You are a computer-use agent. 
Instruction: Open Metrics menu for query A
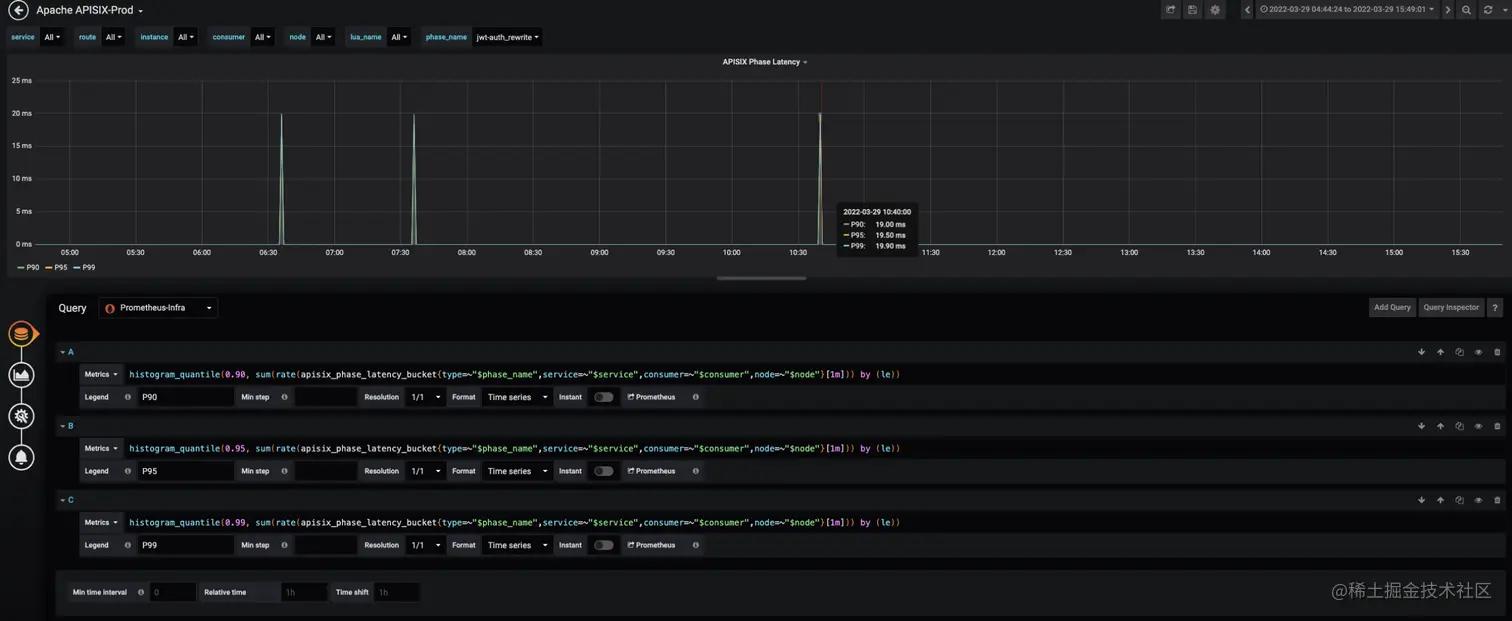pyautogui.click(x=101, y=374)
